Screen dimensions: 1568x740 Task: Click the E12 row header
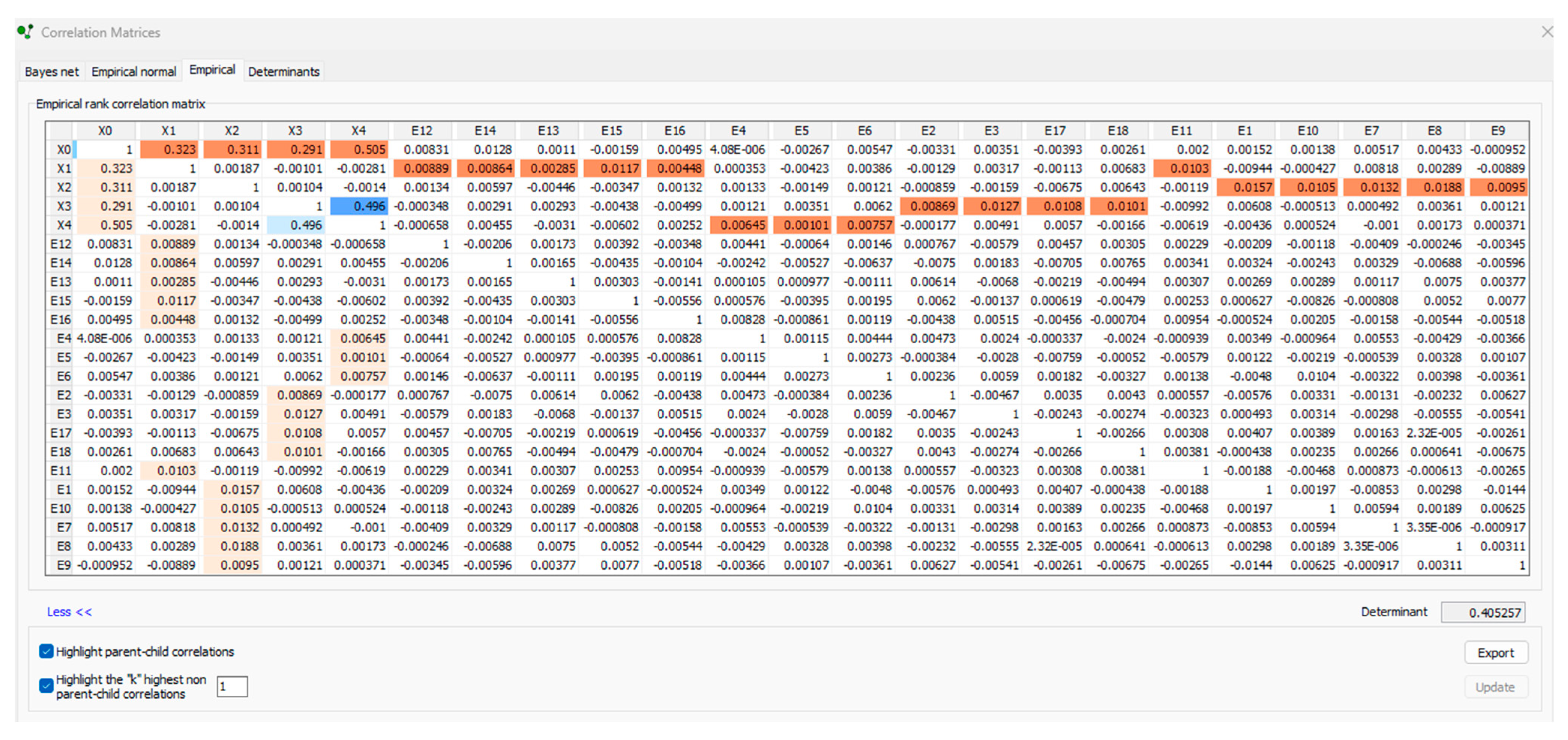point(60,244)
